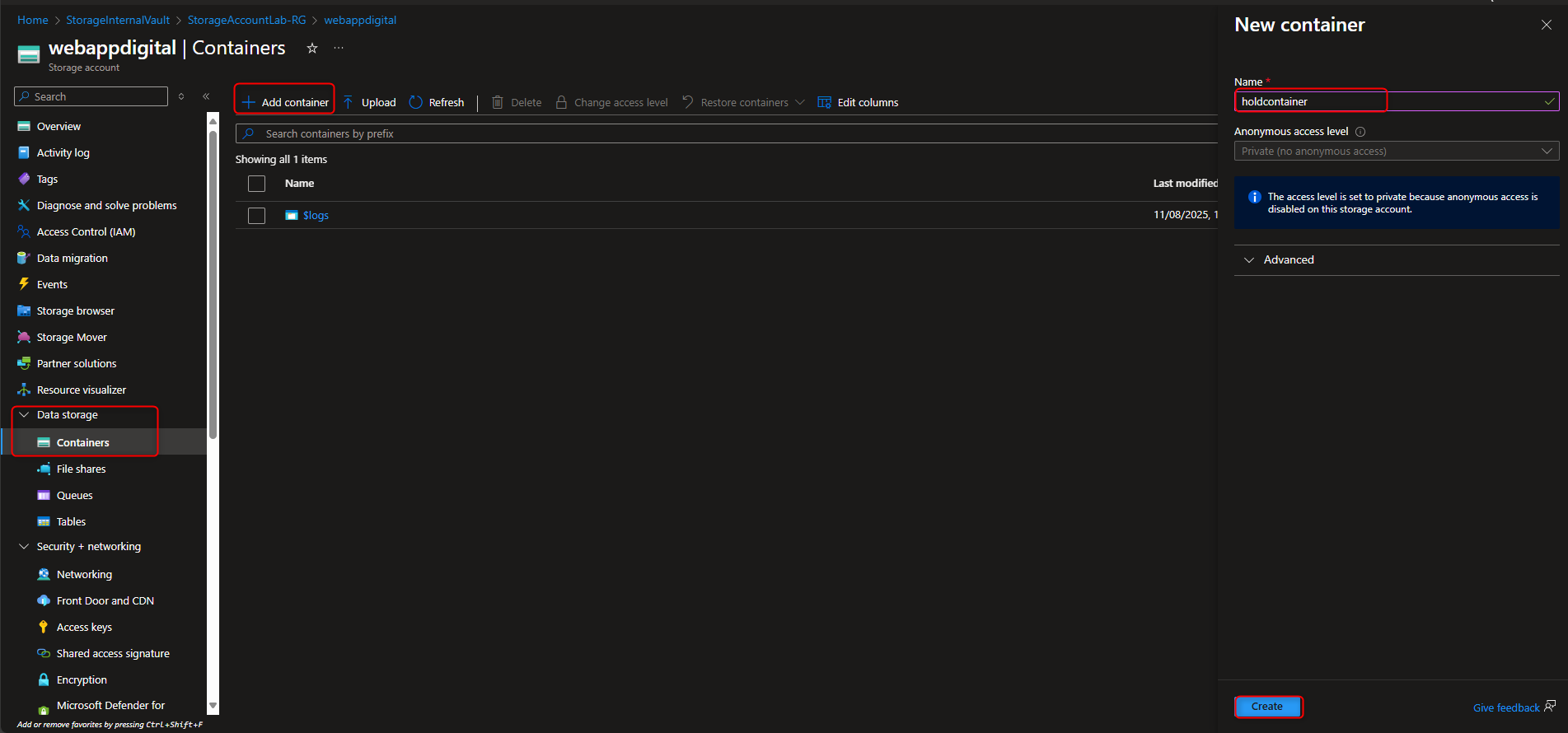
Task: Collapse the sidebar with double-chevron icon
Action: tap(206, 96)
